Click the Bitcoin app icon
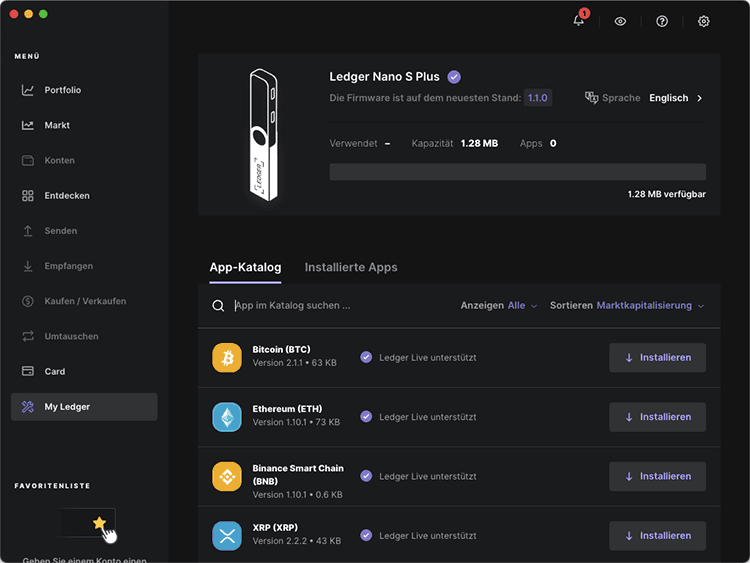750x563 pixels. tap(227, 357)
